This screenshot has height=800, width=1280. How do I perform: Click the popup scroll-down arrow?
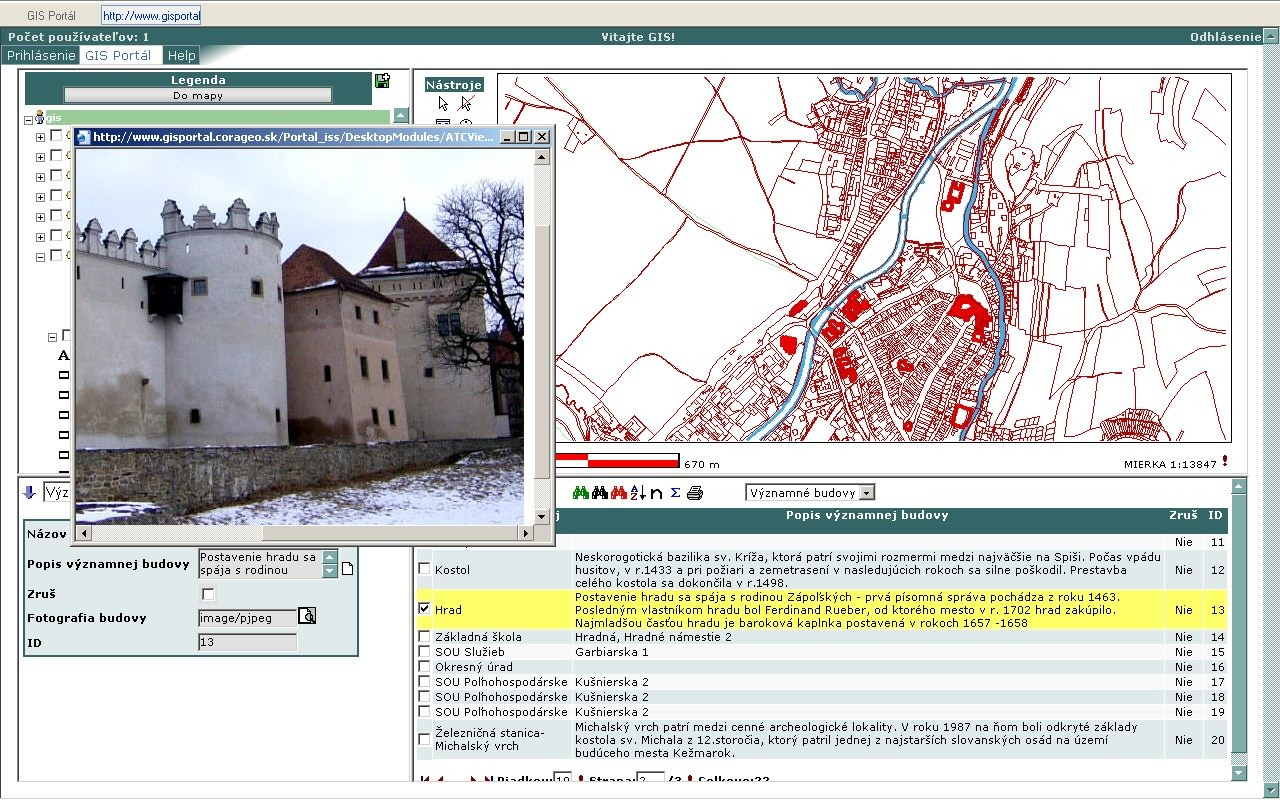[x=542, y=517]
